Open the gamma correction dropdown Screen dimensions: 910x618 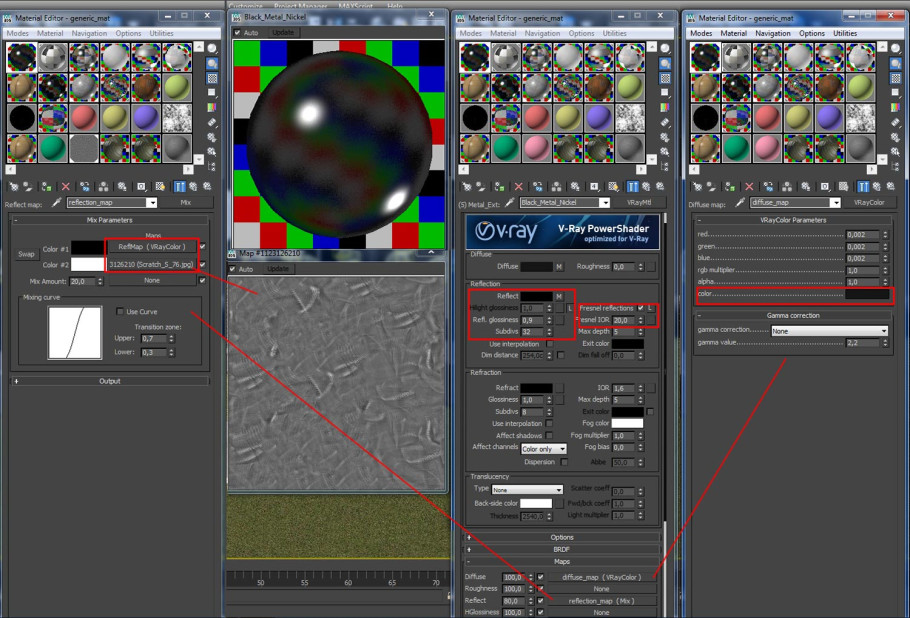tap(829, 331)
